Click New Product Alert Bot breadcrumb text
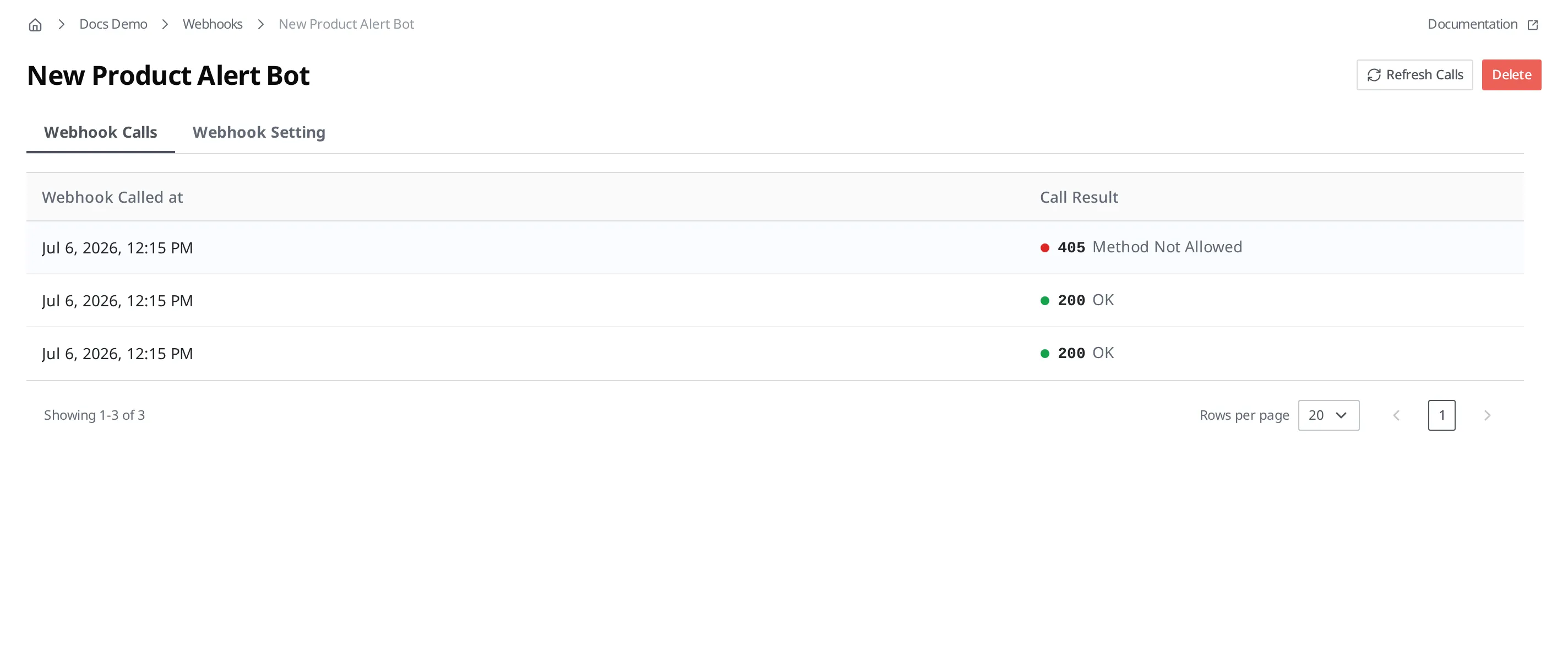Viewport: 1568px width, 661px height. click(x=346, y=24)
